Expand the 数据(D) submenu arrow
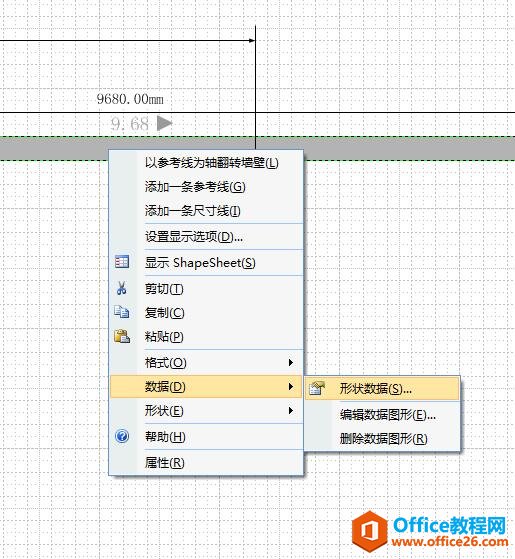This screenshot has height=559, width=515. point(291,386)
